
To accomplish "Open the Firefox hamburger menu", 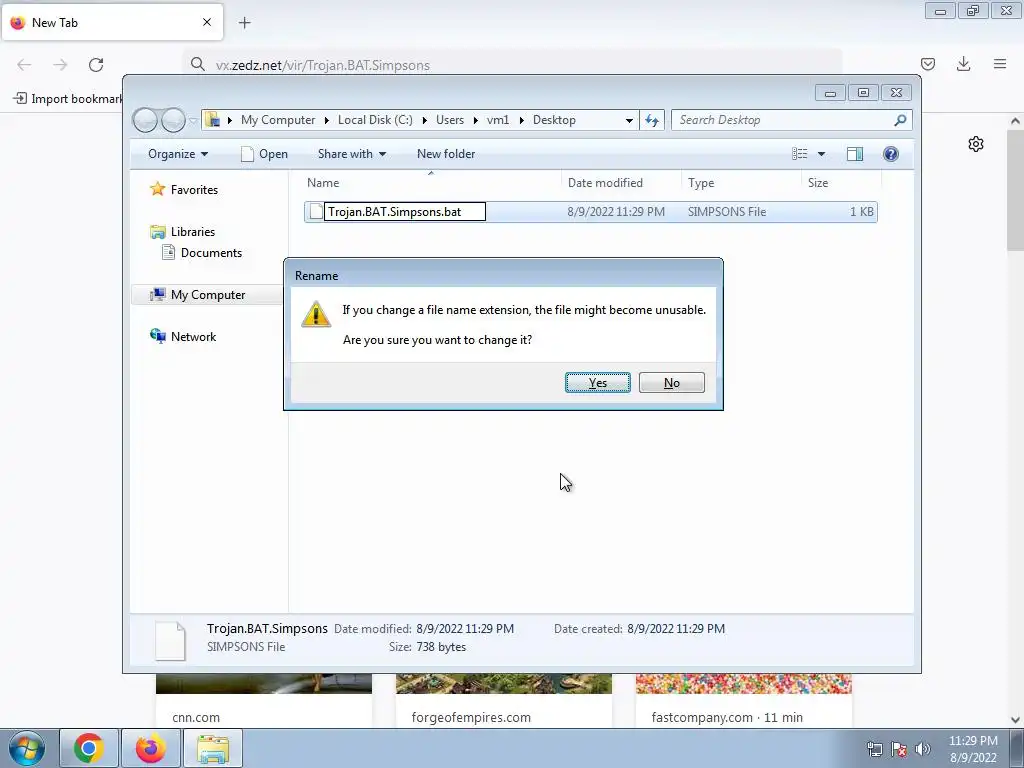I will 1000,64.
